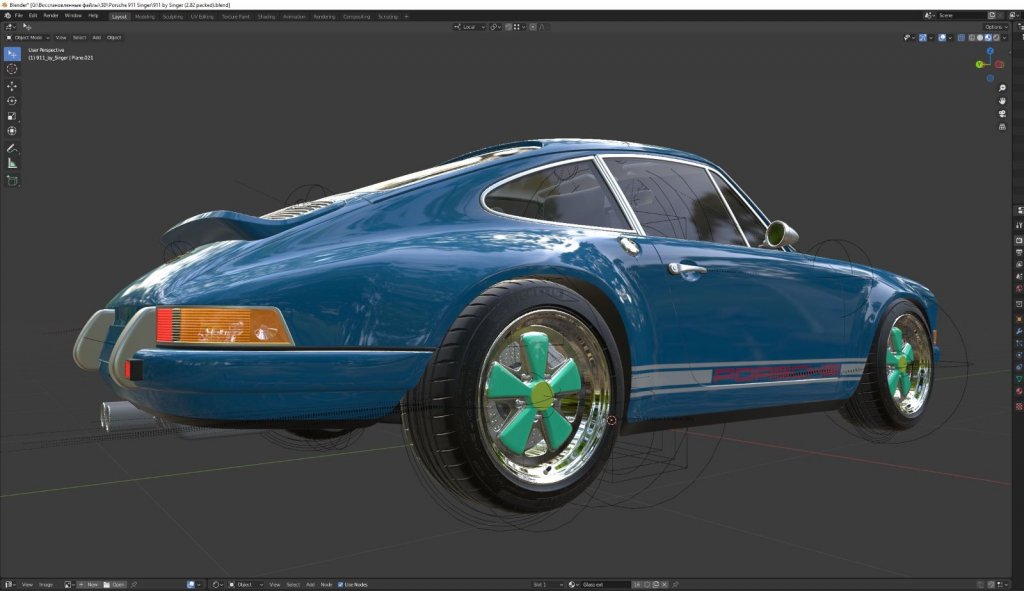1024x591 pixels.
Task: Open the Object Mode dropdown
Action: pos(28,37)
